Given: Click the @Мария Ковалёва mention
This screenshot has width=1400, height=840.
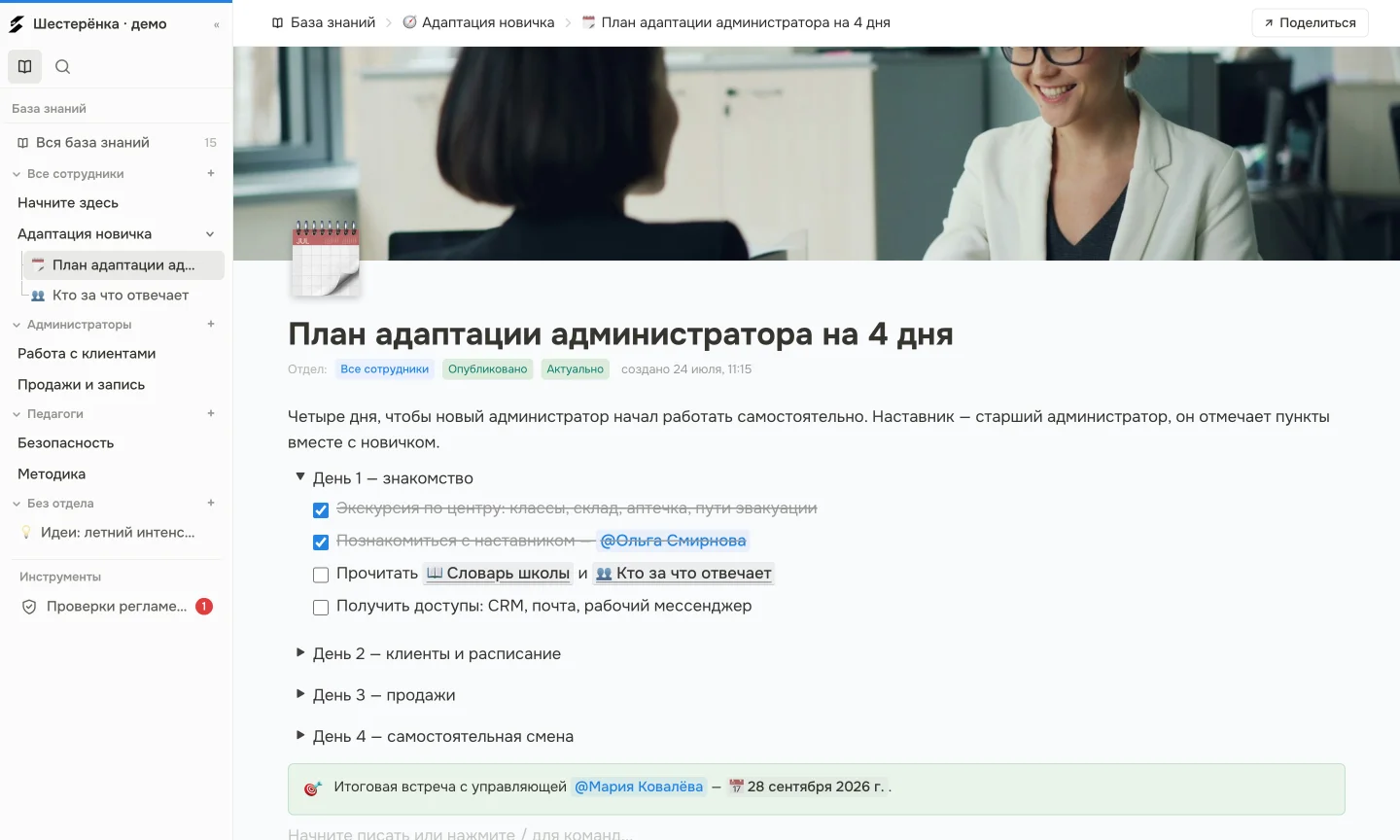Looking at the screenshot, I should [639, 787].
